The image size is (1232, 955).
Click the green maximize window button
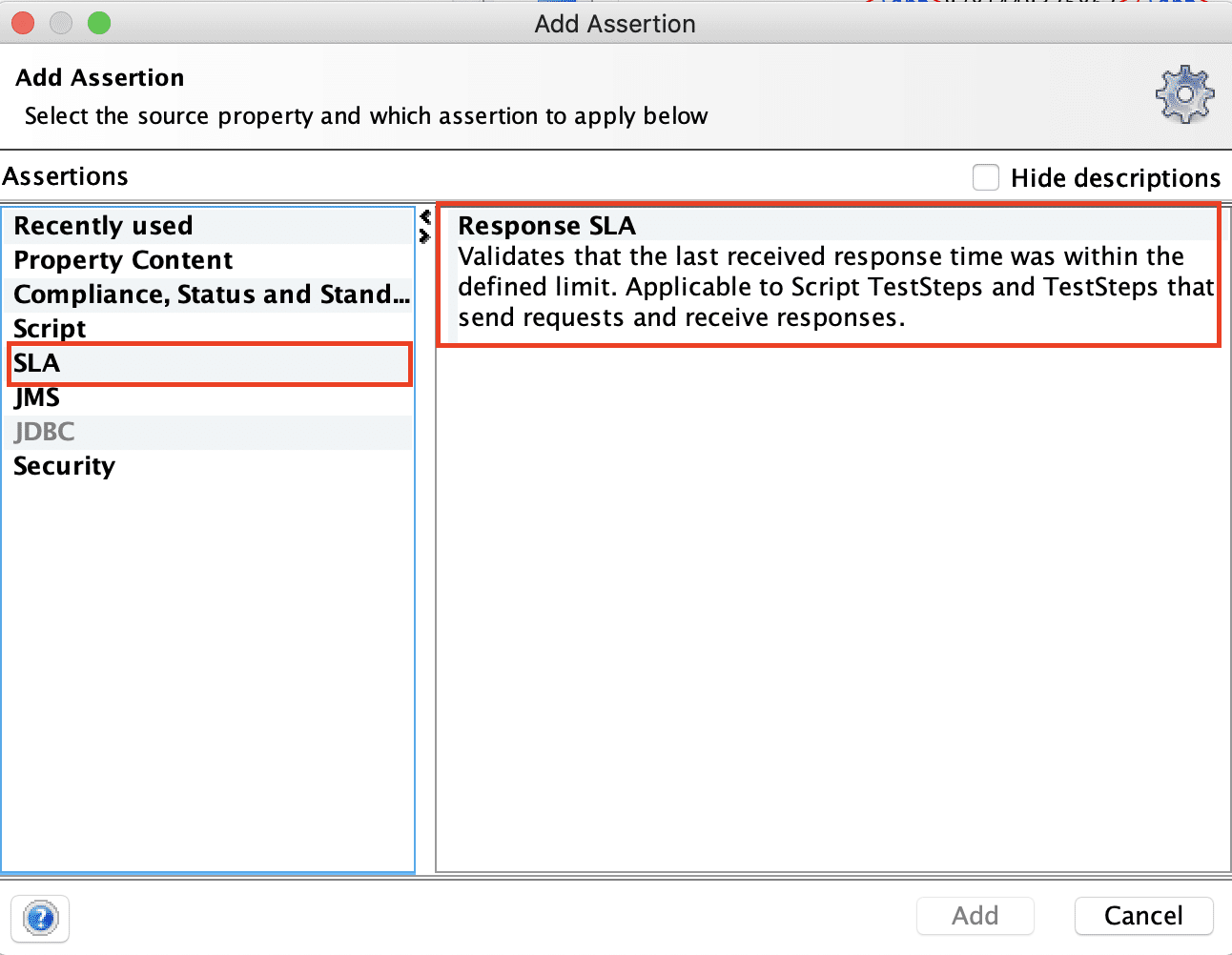tap(99, 23)
